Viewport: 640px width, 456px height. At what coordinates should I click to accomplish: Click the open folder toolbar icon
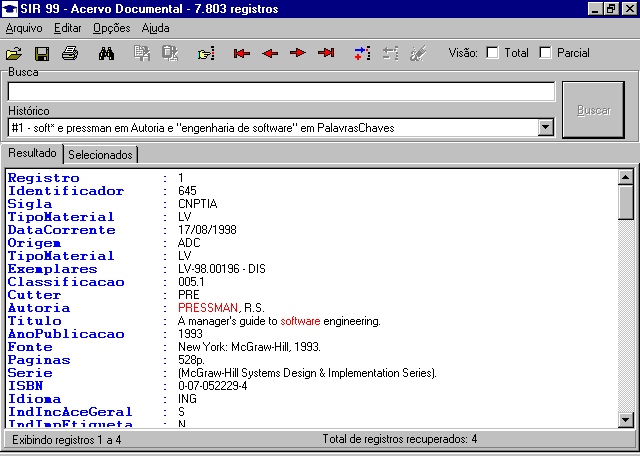[14, 53]
